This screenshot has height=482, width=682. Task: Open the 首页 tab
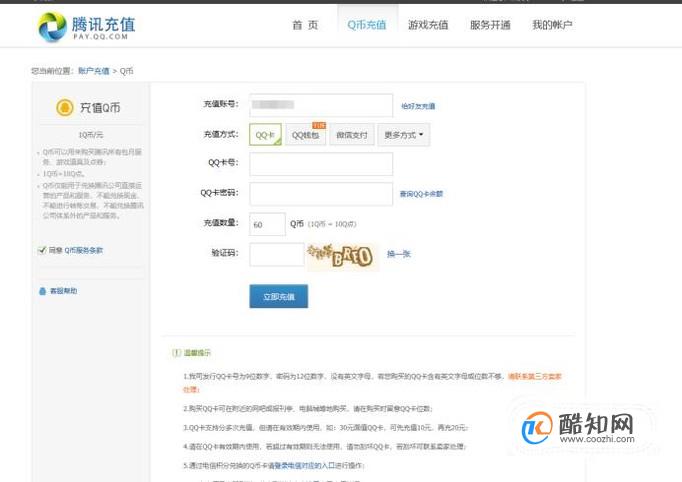pos(305,25)
